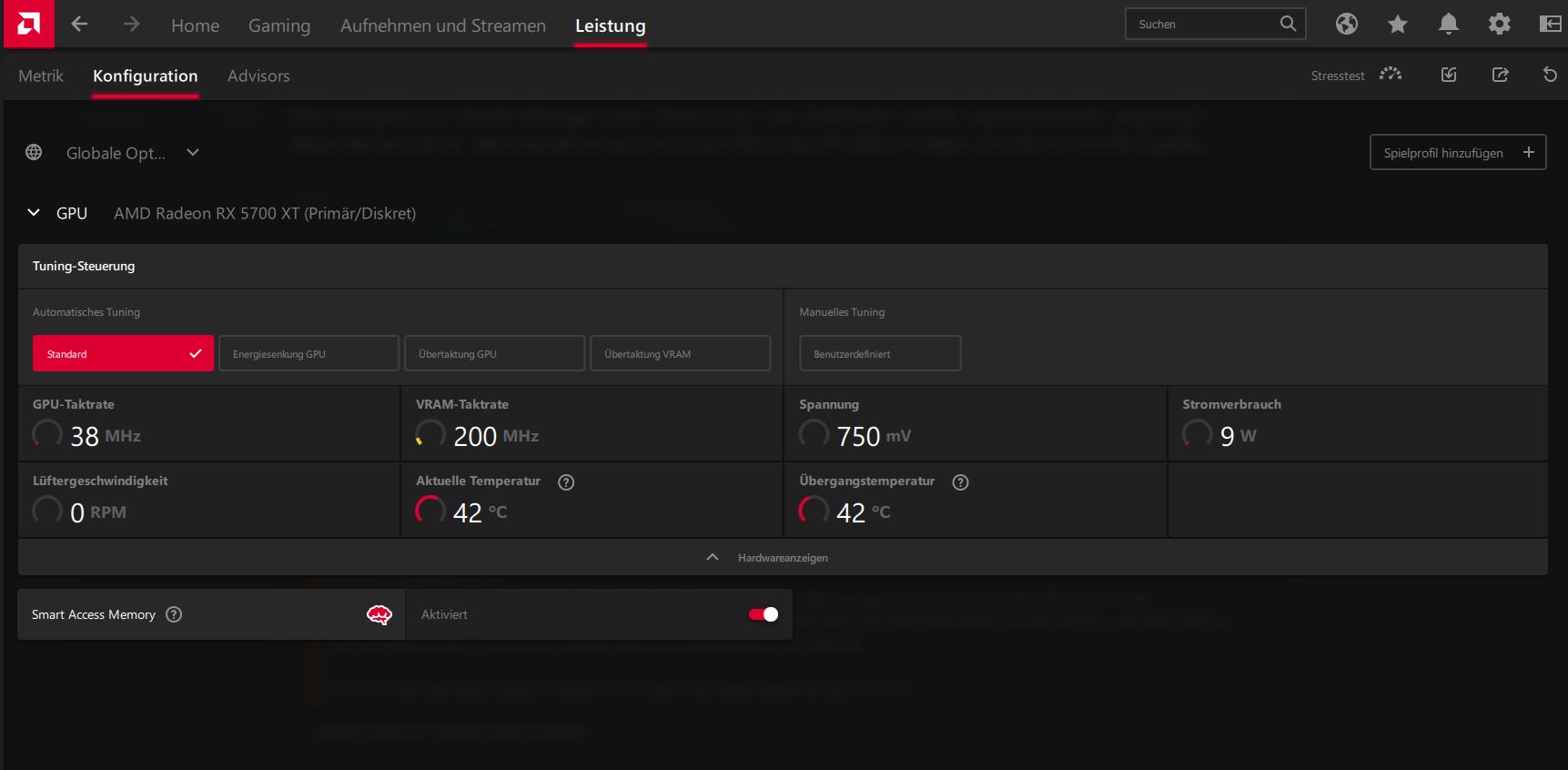Click the Stresstest gauge icon
This screenshot has width=1568, height=770.
[x=1391, y=75]
